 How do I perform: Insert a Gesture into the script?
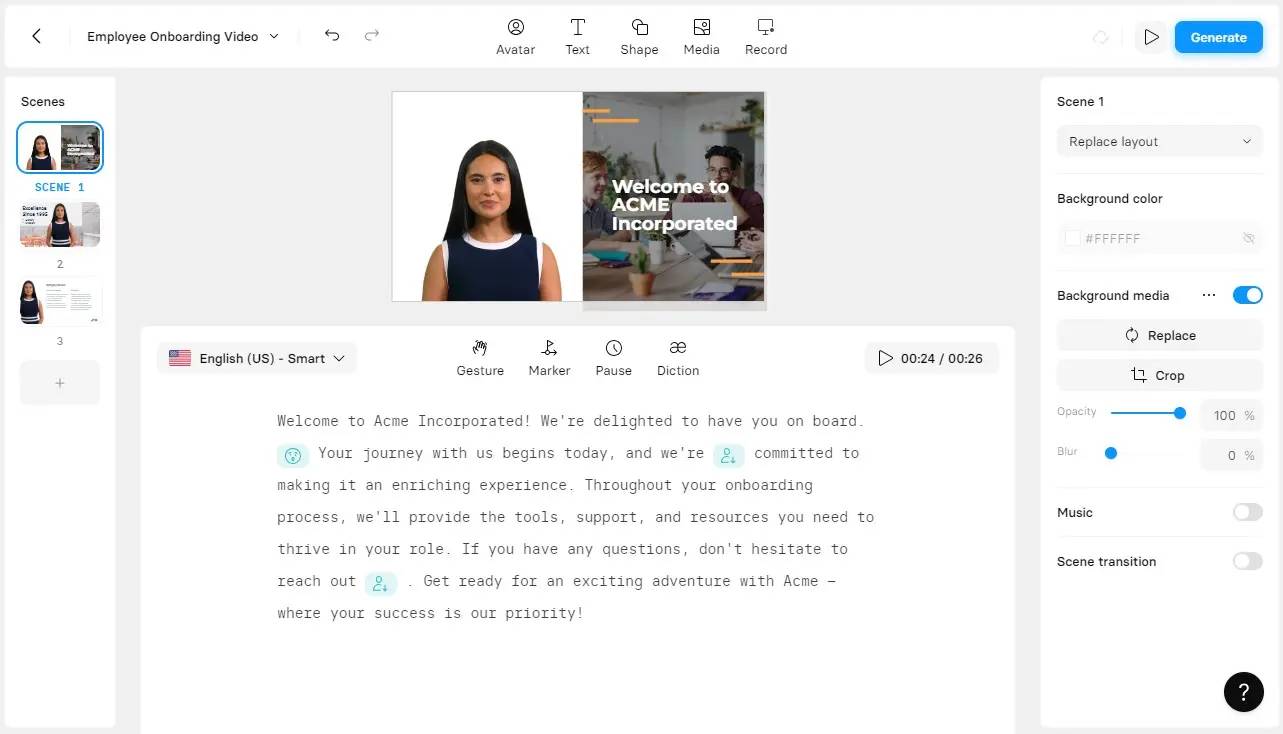(x=480, y=357)
